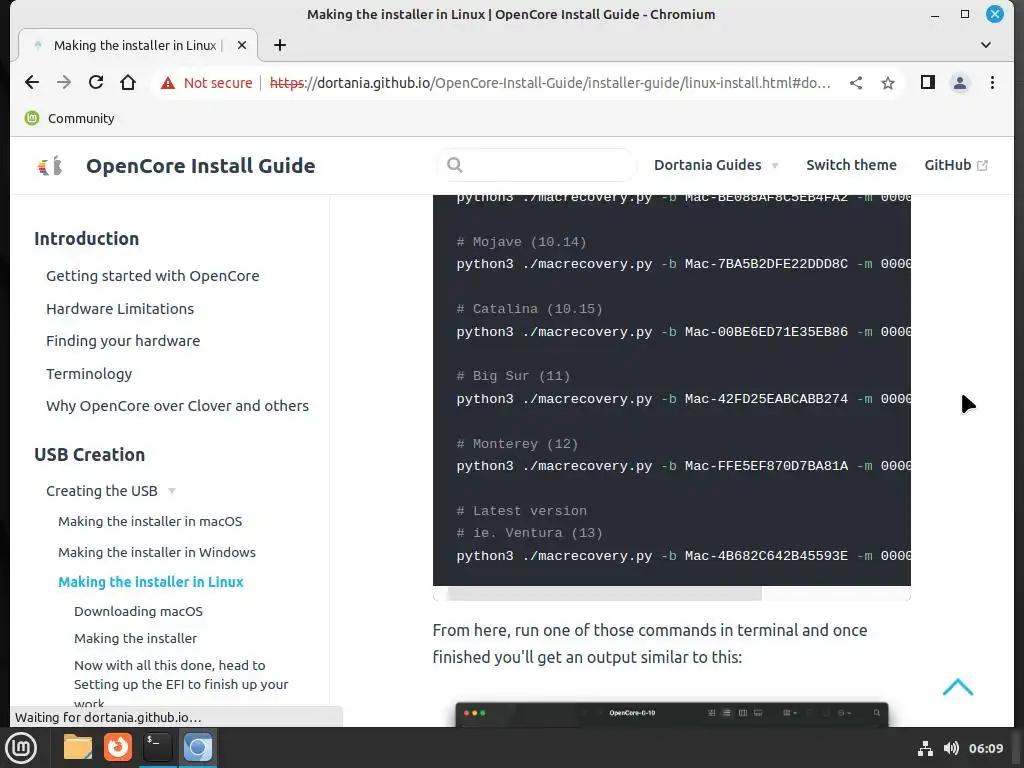Viewport: 1024px width, 768px height.
Task: Open Making the installer in Windows
Action: (157, 552)
